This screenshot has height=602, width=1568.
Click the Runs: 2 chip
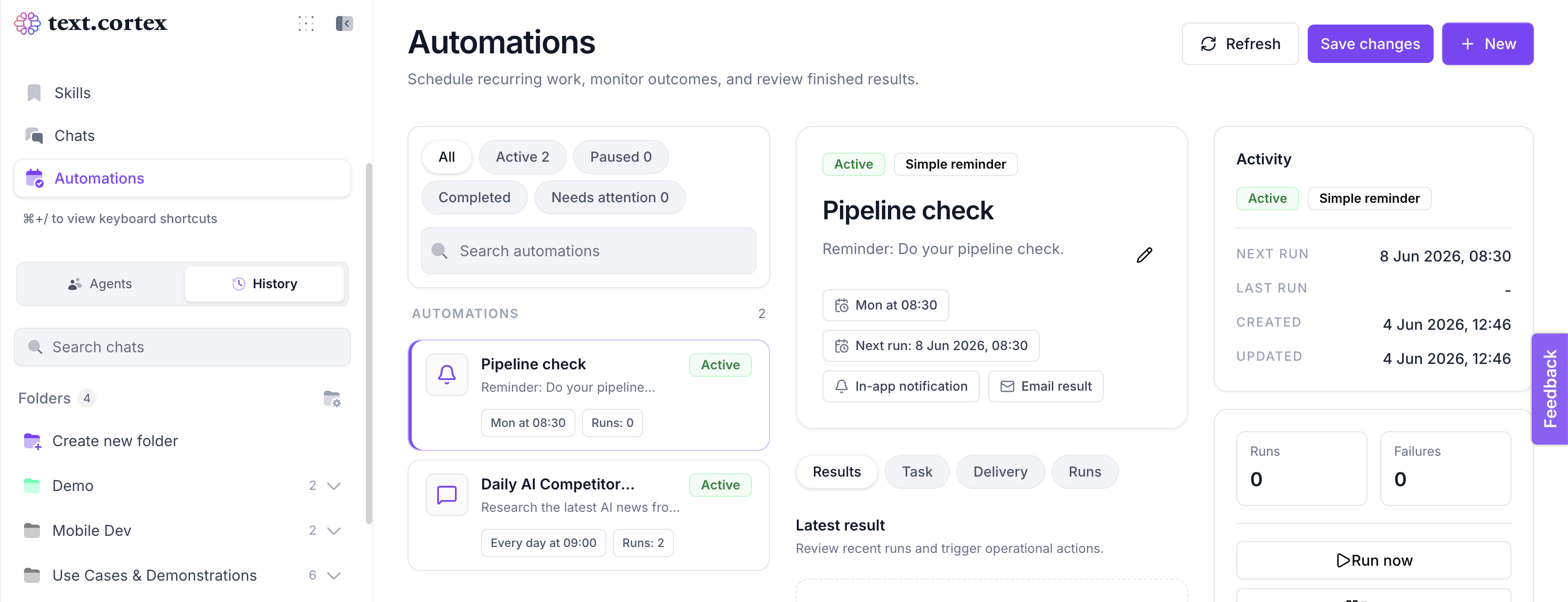coord(643,543)
